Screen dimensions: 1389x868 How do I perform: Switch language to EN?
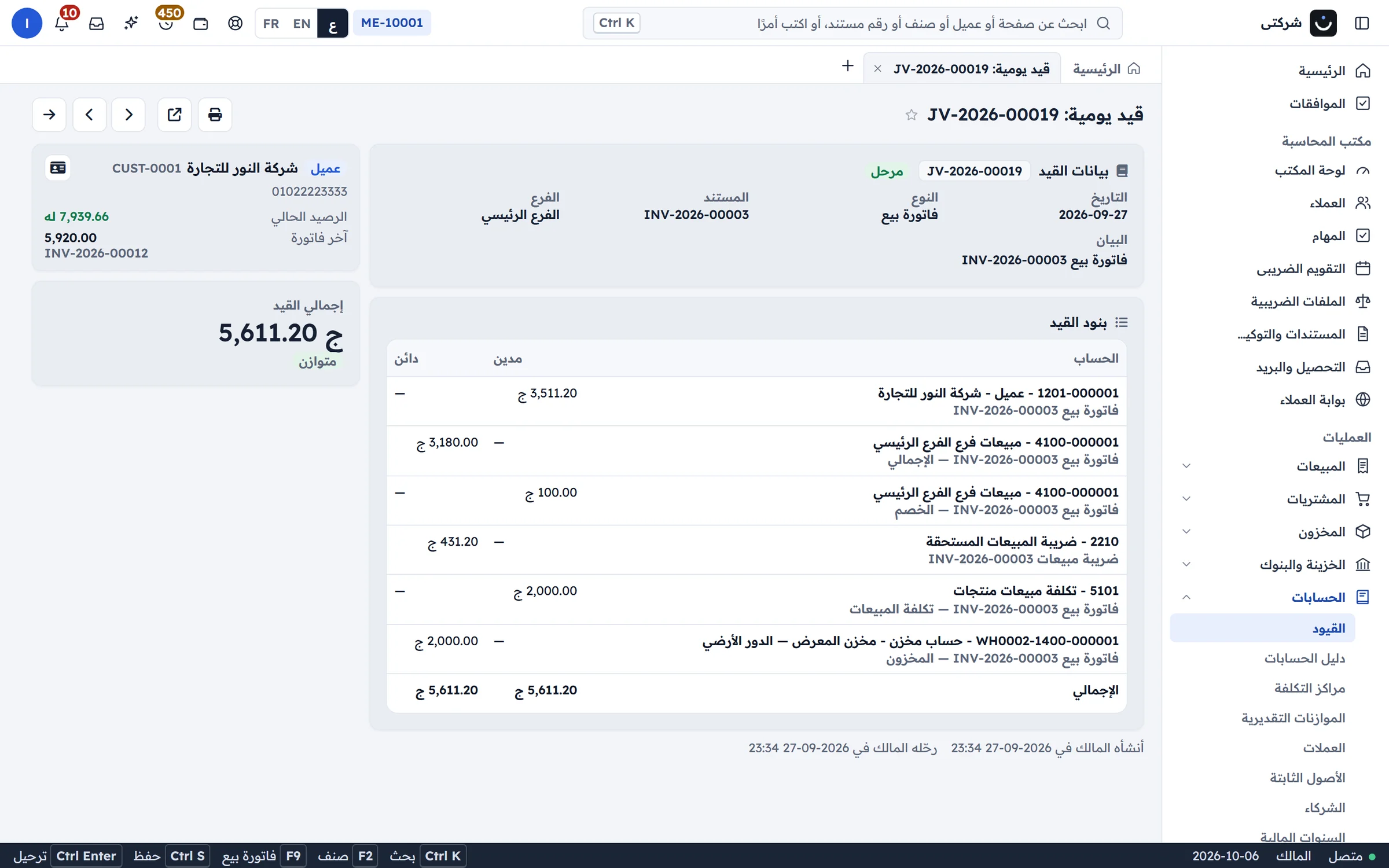pyautogui.click(x=302, y=23)
